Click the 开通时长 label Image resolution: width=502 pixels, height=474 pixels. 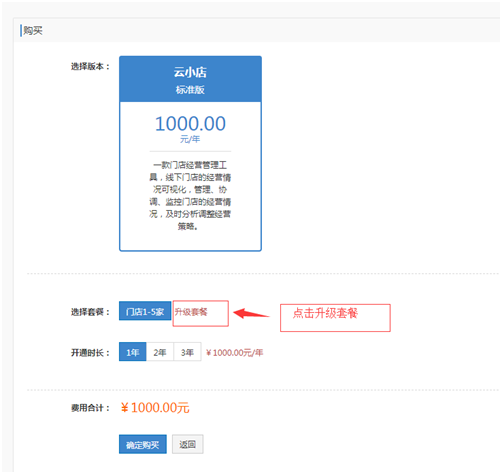90,353
